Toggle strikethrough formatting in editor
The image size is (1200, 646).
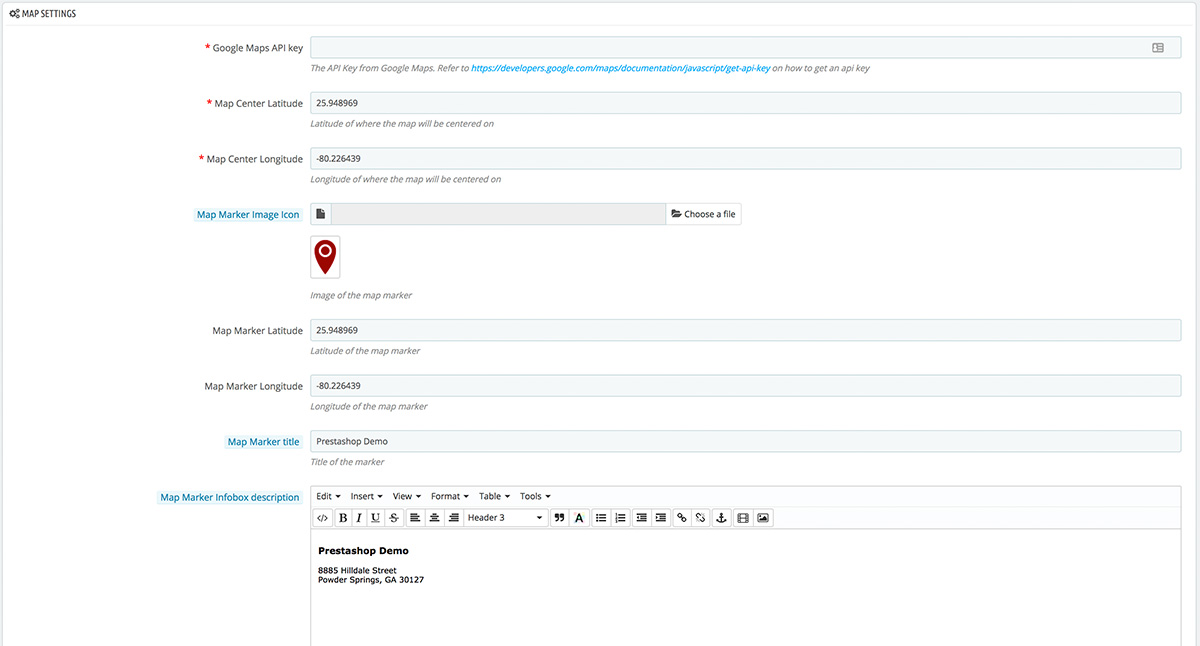point(393,518)
